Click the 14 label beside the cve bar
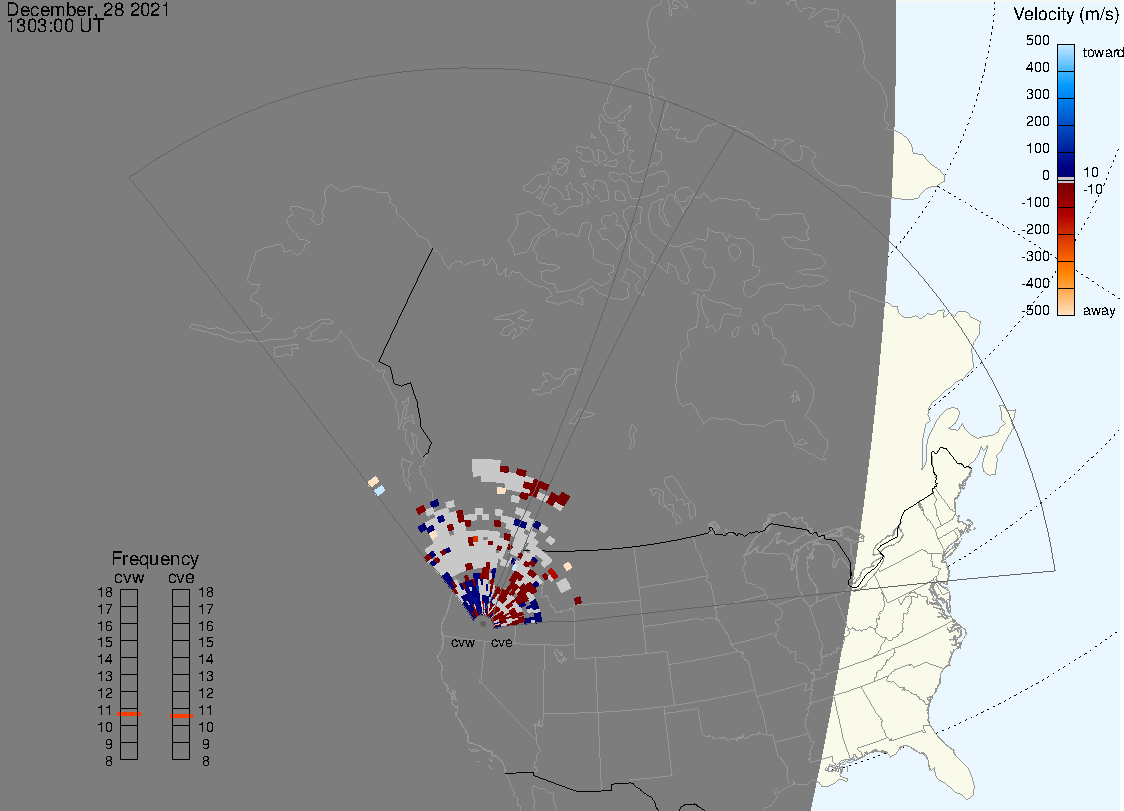Viewport: 1124px width, 811px height. (x=206, y=660)
